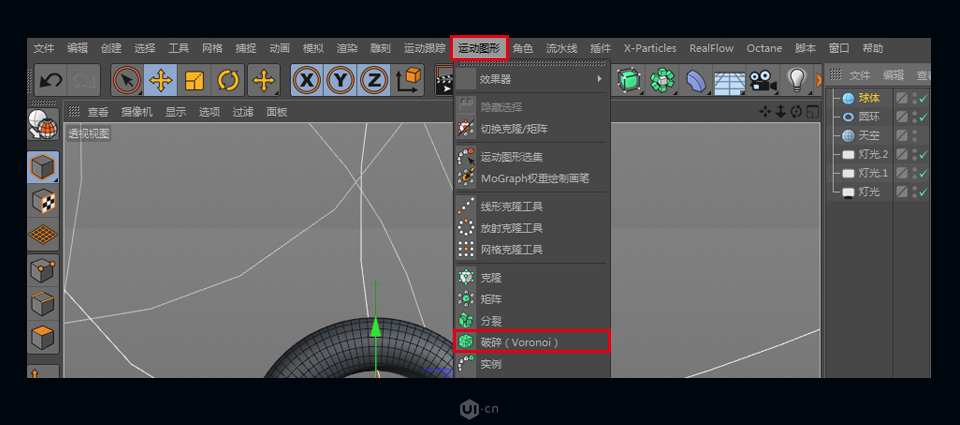Open viewport 摄像机 menu

137,112
